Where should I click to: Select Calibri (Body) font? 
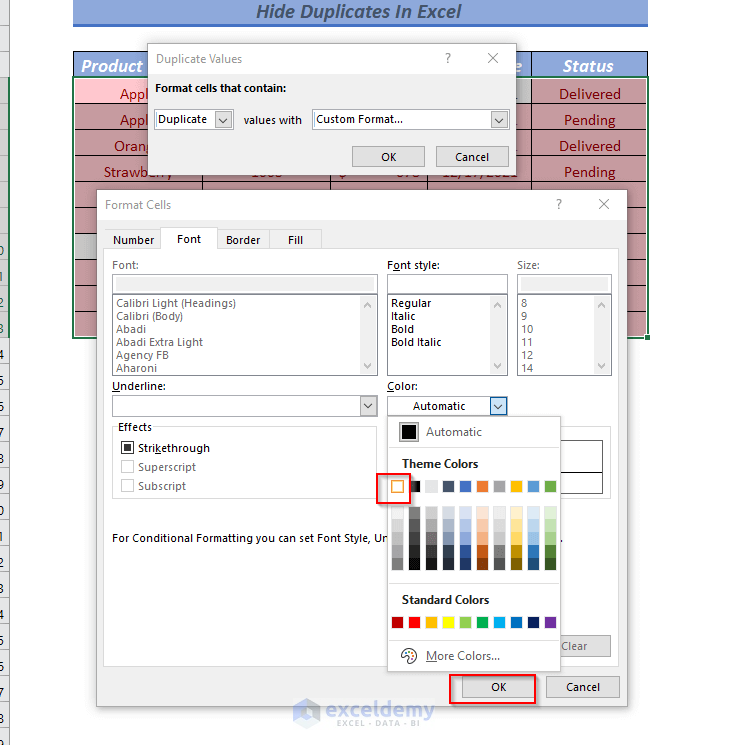[x=149, y=316]
